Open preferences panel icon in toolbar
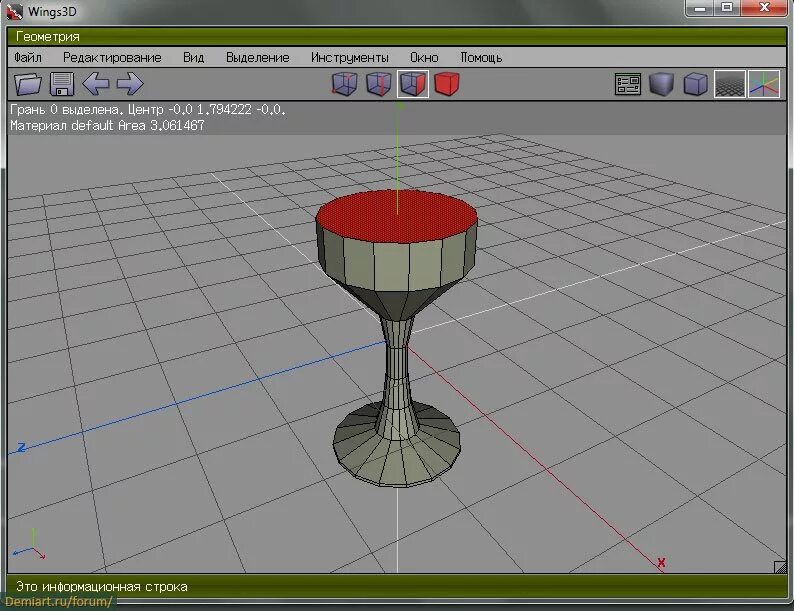This screenshot has height=611, width=794. click(628, 84)
